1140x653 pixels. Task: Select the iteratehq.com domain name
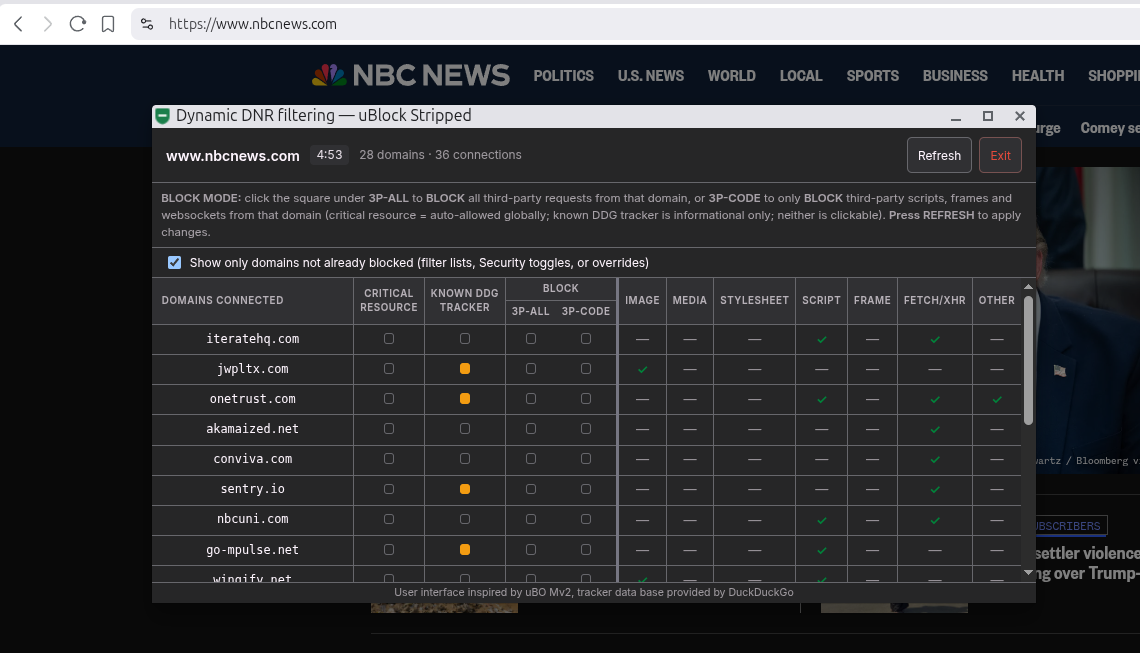(x=252, y=339)
